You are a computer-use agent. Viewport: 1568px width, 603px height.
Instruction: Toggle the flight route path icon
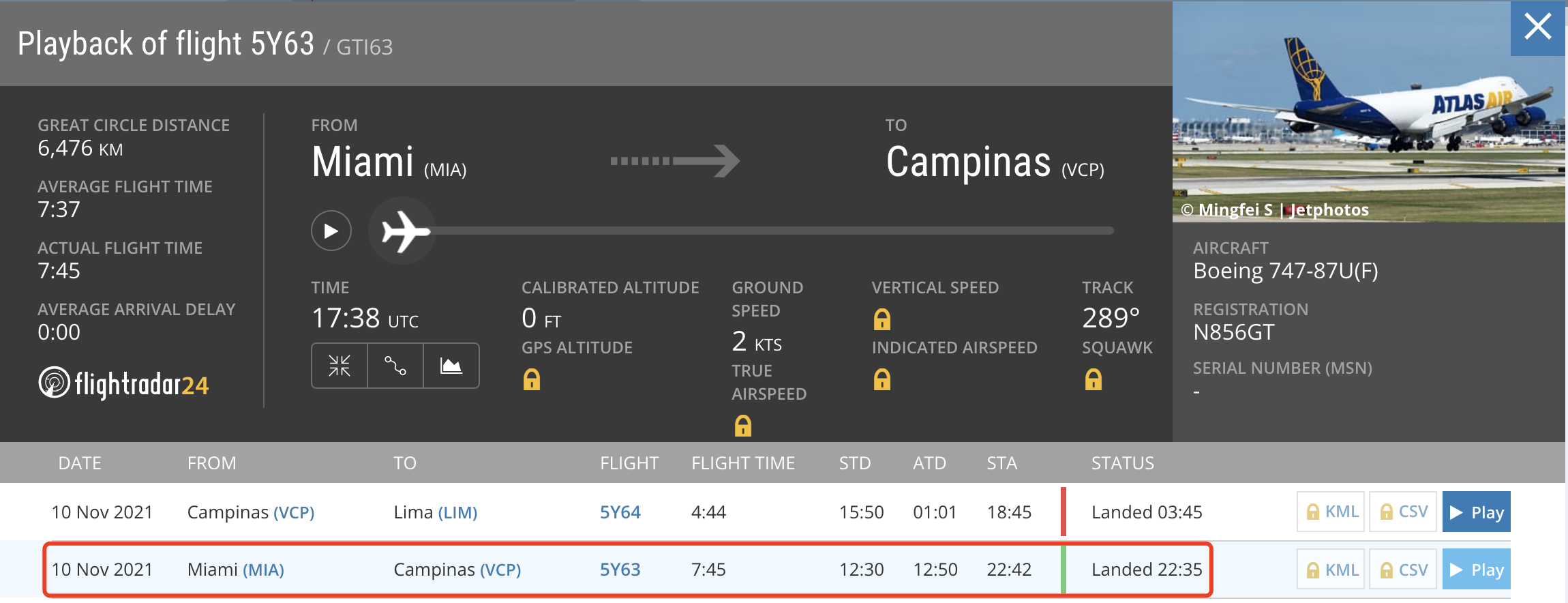395,366
